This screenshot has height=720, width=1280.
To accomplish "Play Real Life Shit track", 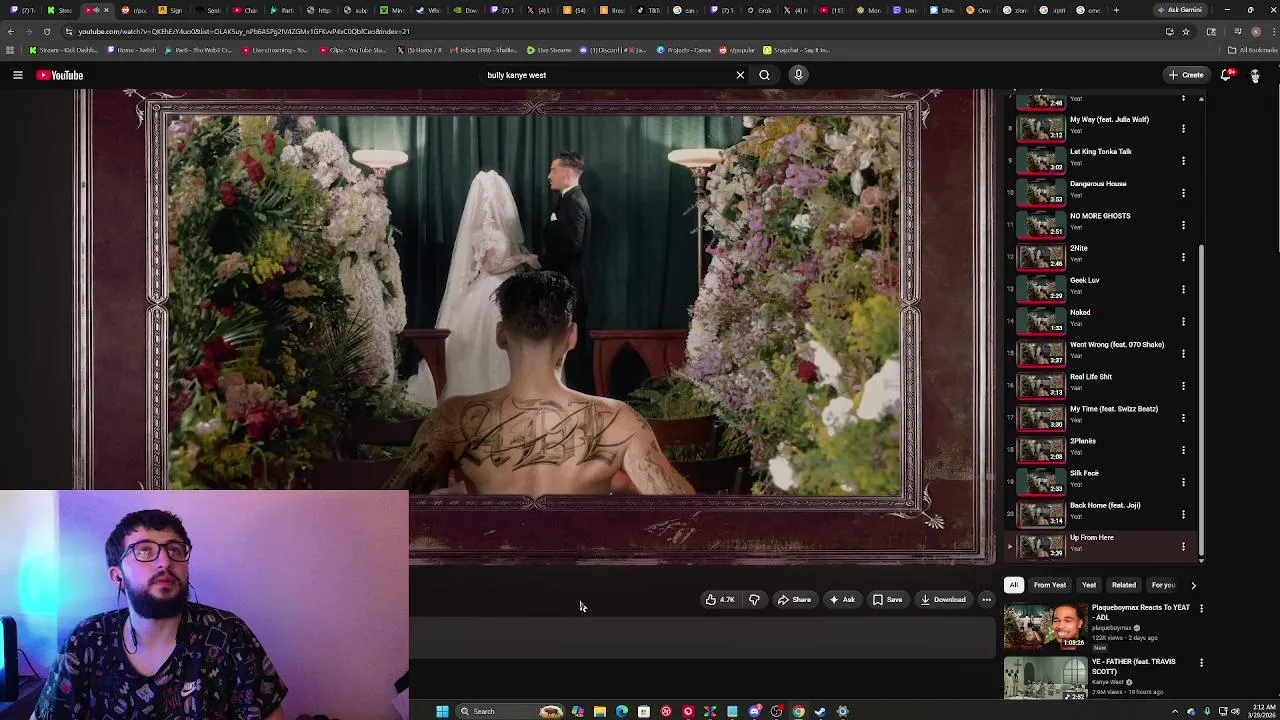I will [1100, 385].
